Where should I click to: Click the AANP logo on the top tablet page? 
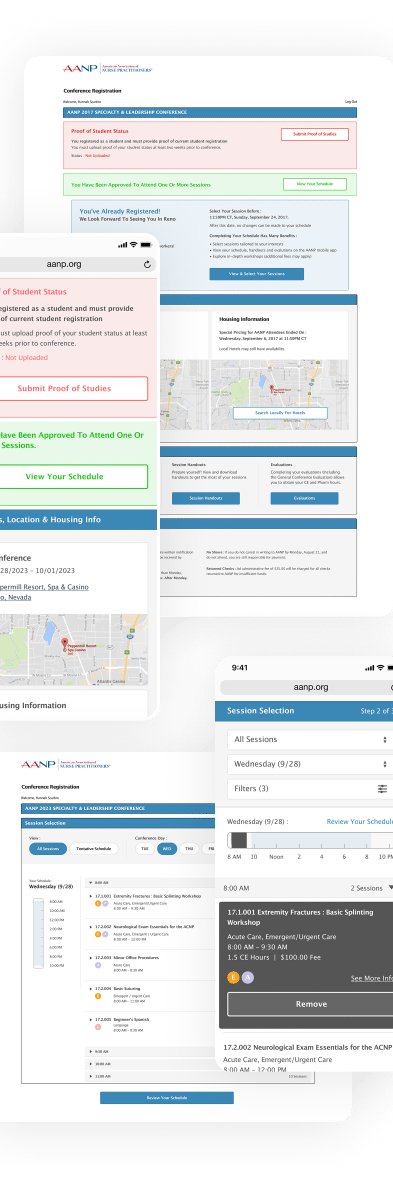coord(108,69)
